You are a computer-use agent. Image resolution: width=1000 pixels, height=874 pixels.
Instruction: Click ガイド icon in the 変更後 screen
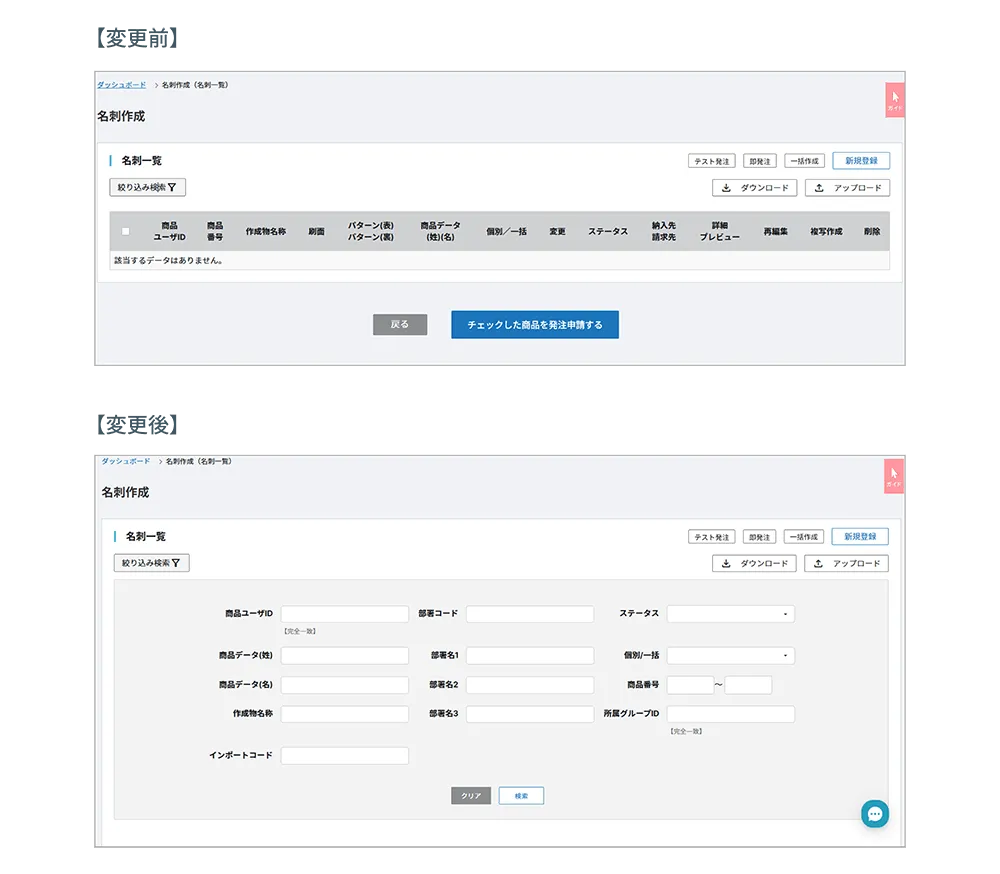click(894, 476)
